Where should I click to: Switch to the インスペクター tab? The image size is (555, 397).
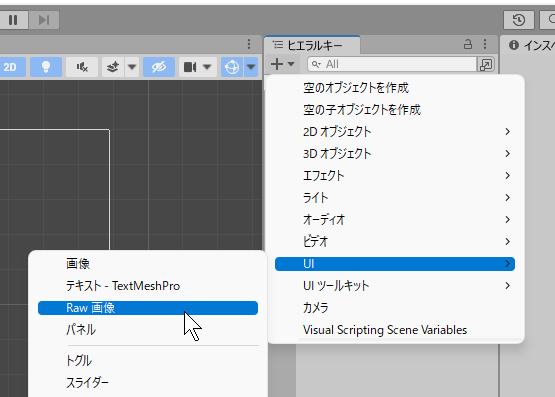(531, 45)
